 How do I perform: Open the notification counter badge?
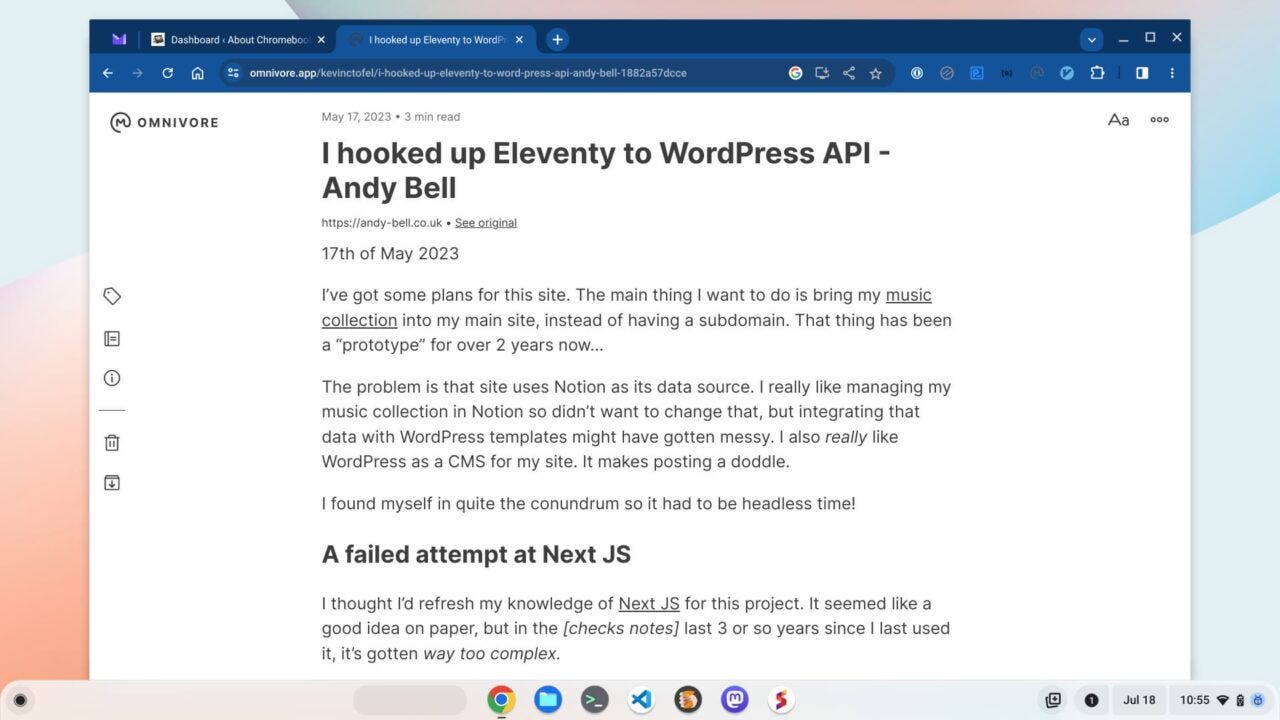coord(1091,700)
